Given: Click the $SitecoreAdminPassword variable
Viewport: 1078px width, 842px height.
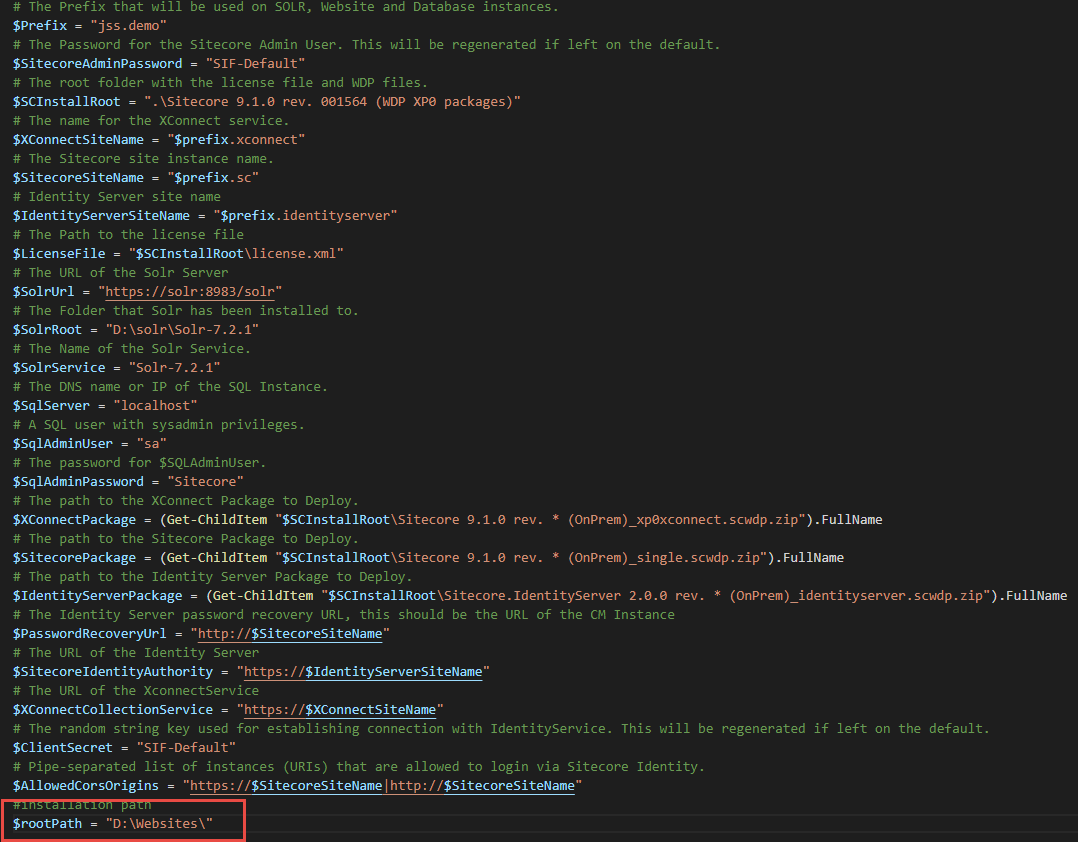Looking at the screenshot, I should tap(97, 63).
